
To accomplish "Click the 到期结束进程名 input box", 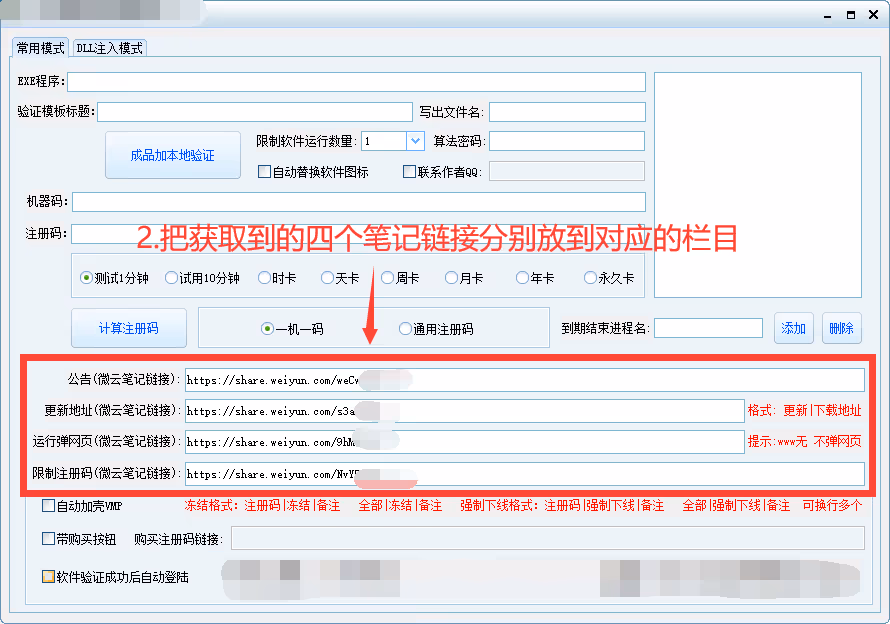I will 708,328.
